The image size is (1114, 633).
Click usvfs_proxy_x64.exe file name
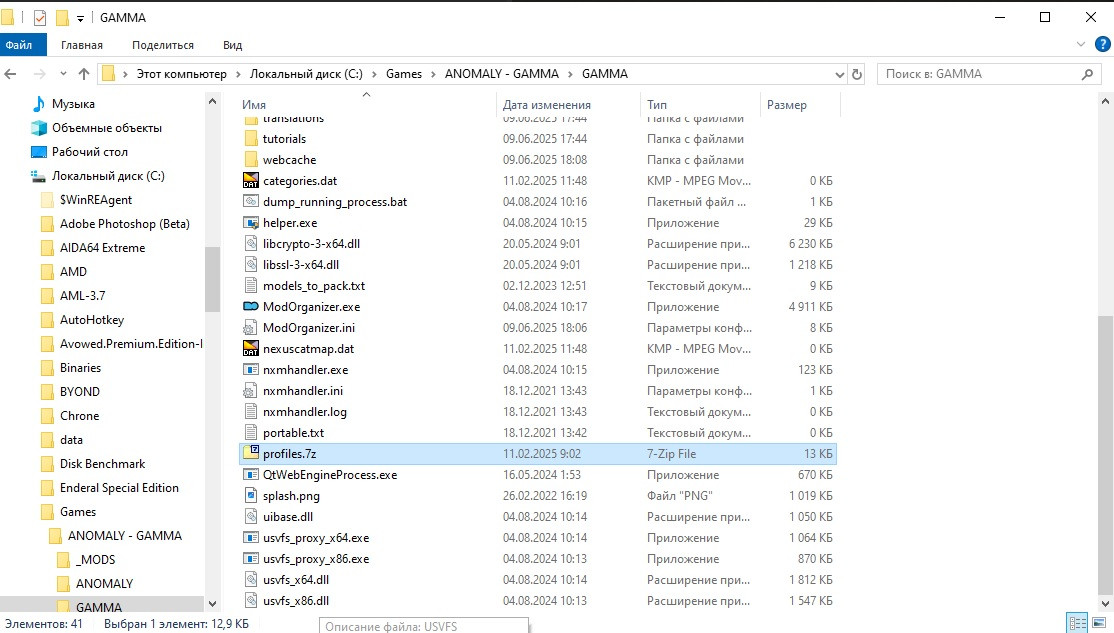coord(316,538)
